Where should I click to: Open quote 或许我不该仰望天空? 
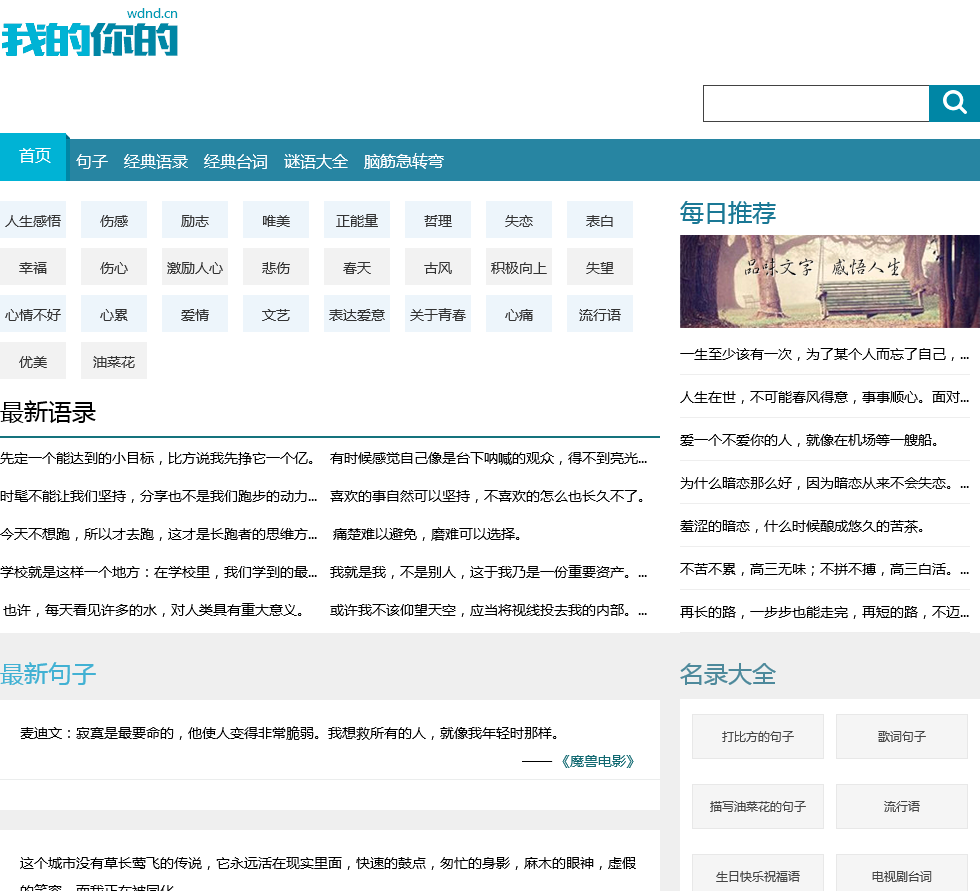coord(489,610)
